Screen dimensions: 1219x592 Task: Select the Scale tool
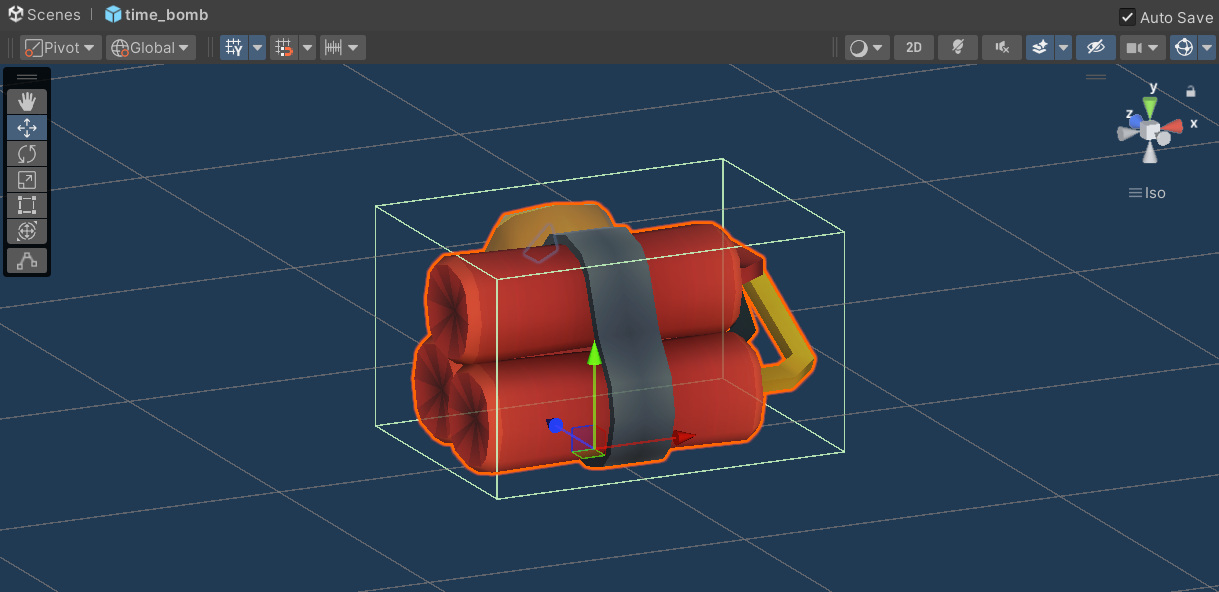coord(27,180)
